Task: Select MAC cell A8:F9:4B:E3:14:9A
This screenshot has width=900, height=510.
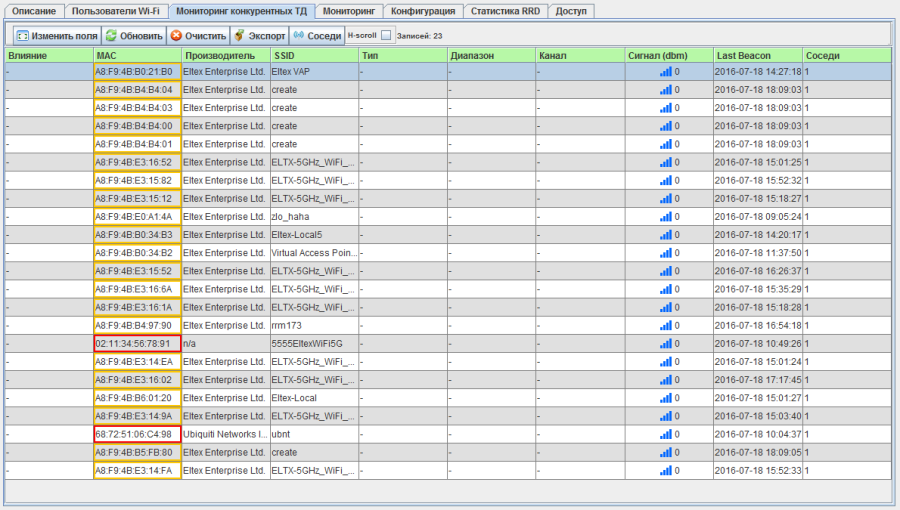Action: pyautogui.click(x=138, y=416)
